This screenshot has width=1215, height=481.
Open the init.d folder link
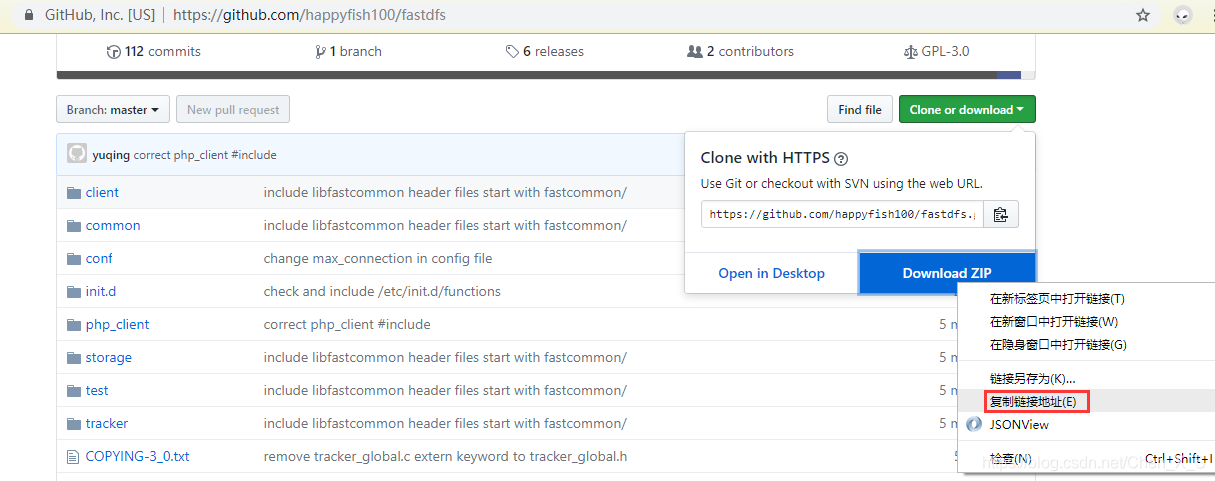(x=101, y=292)
